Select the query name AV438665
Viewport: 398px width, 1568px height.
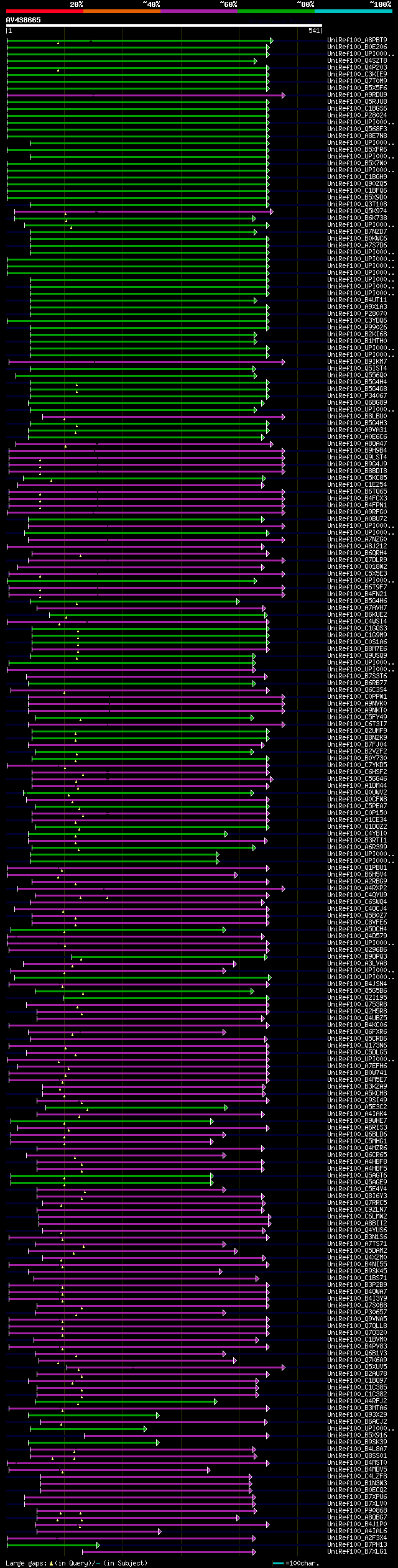pyautogui.click(x=24, y=20)
